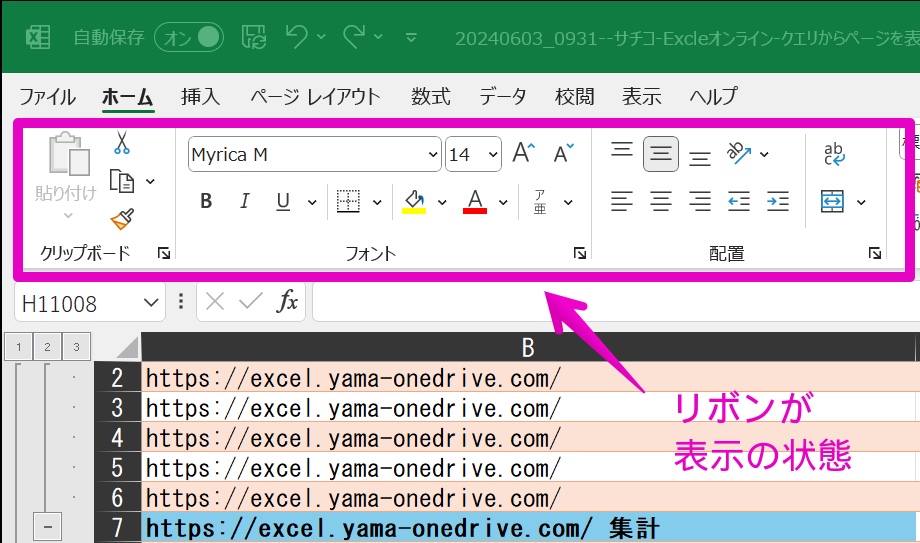
Task: Undo the last action
Action: [x=296, y=36]
